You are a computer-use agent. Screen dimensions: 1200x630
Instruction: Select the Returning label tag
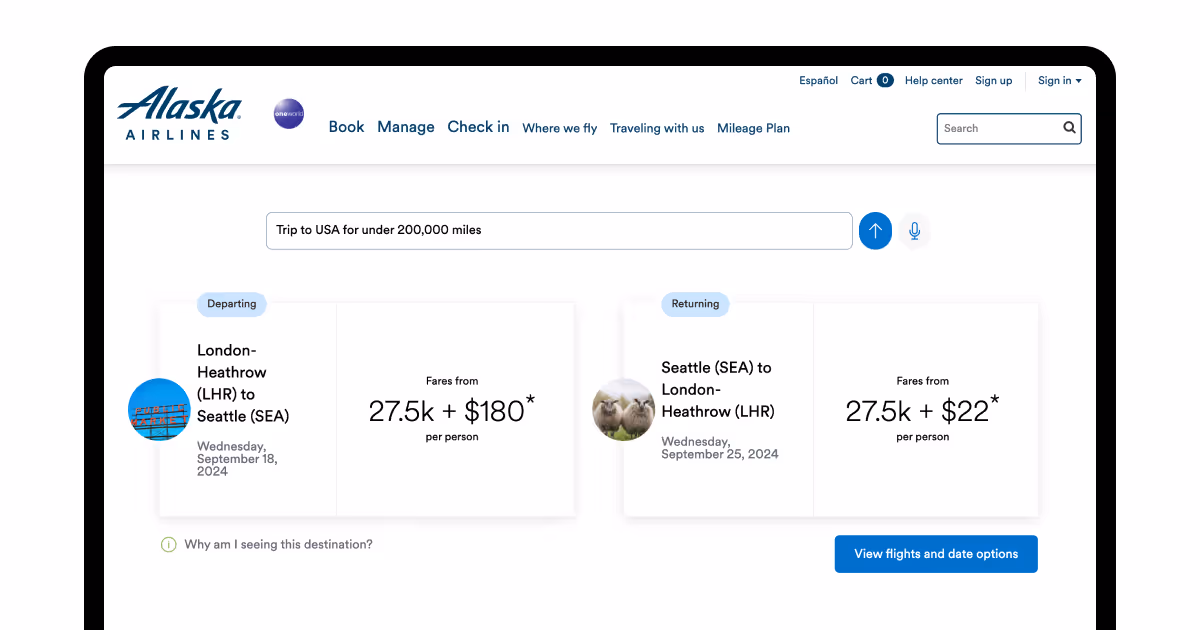(695, 304)
